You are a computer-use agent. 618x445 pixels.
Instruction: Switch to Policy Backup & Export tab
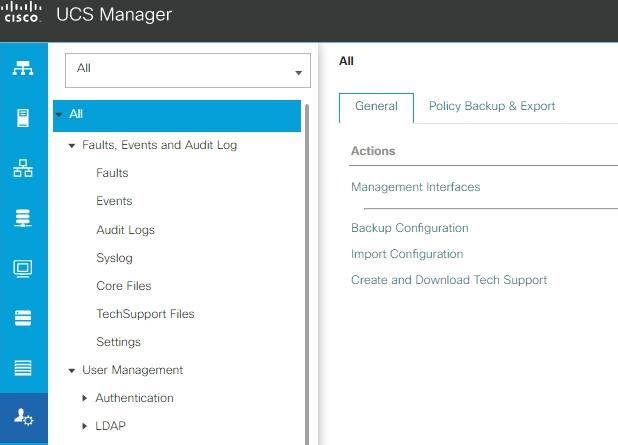pos(492,106)
